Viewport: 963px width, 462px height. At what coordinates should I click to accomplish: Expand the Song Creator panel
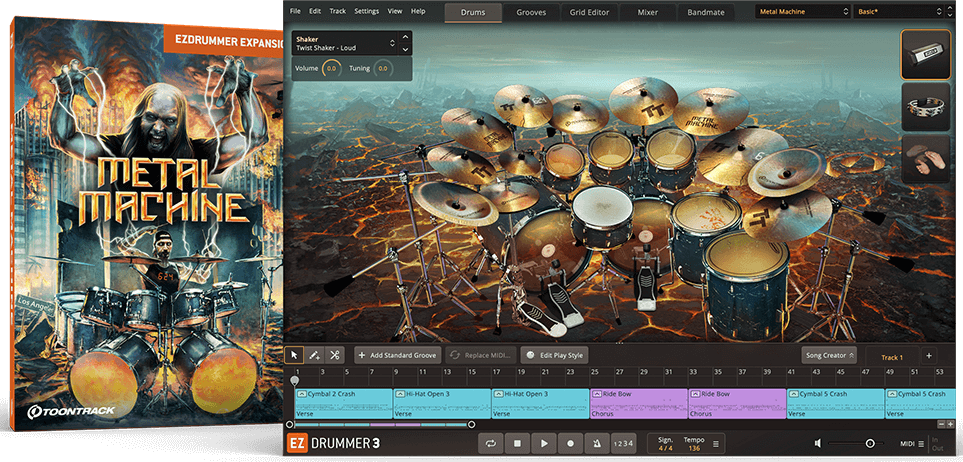[x=829, y=355]
